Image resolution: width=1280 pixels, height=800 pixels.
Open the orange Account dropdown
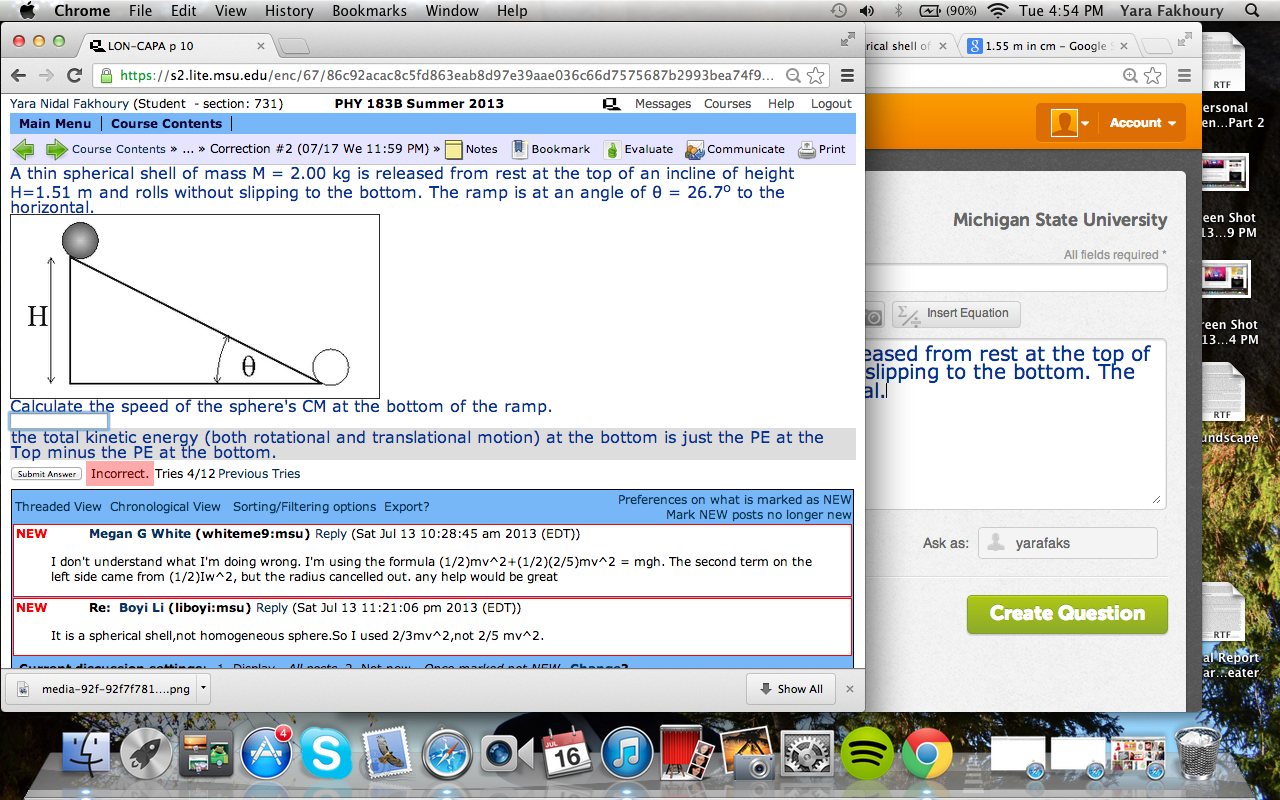click(x=1140, y=123)
